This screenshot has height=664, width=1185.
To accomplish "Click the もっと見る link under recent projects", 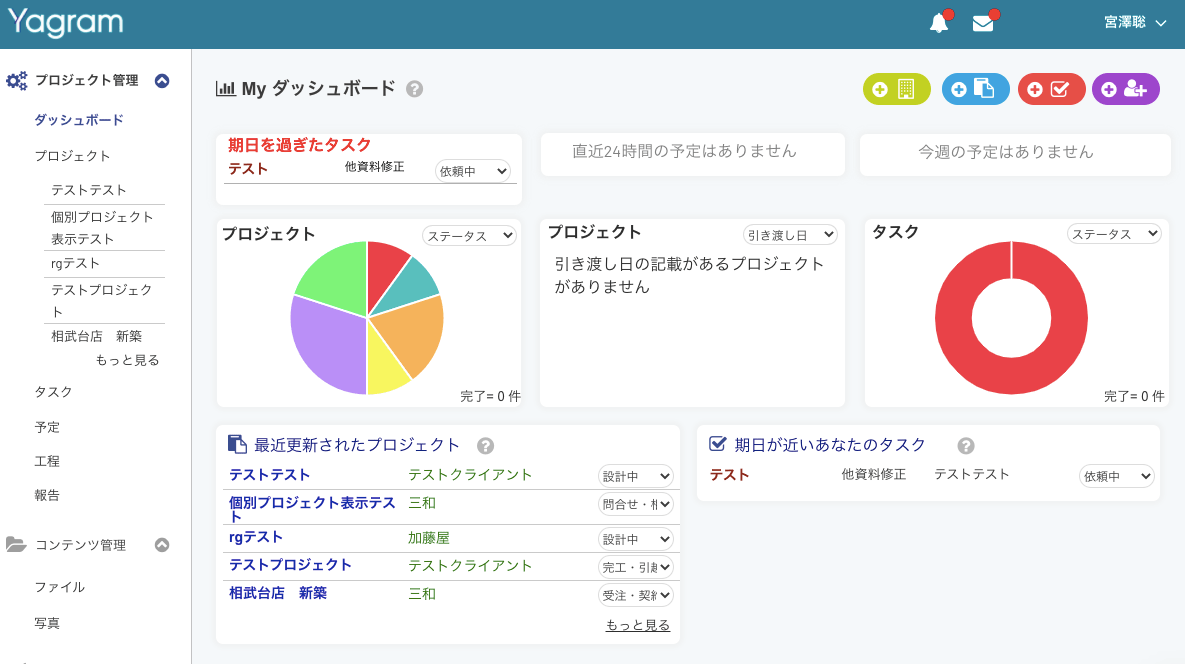I will click(637, 625).
